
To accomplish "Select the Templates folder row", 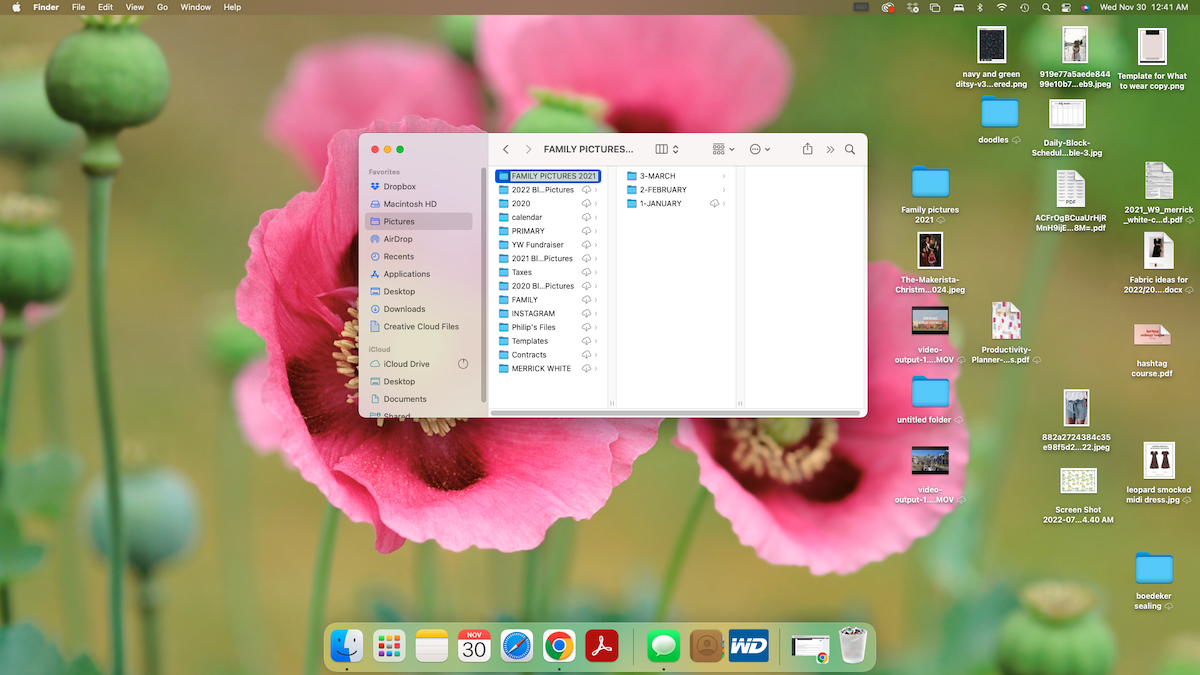I will (548, 341).
